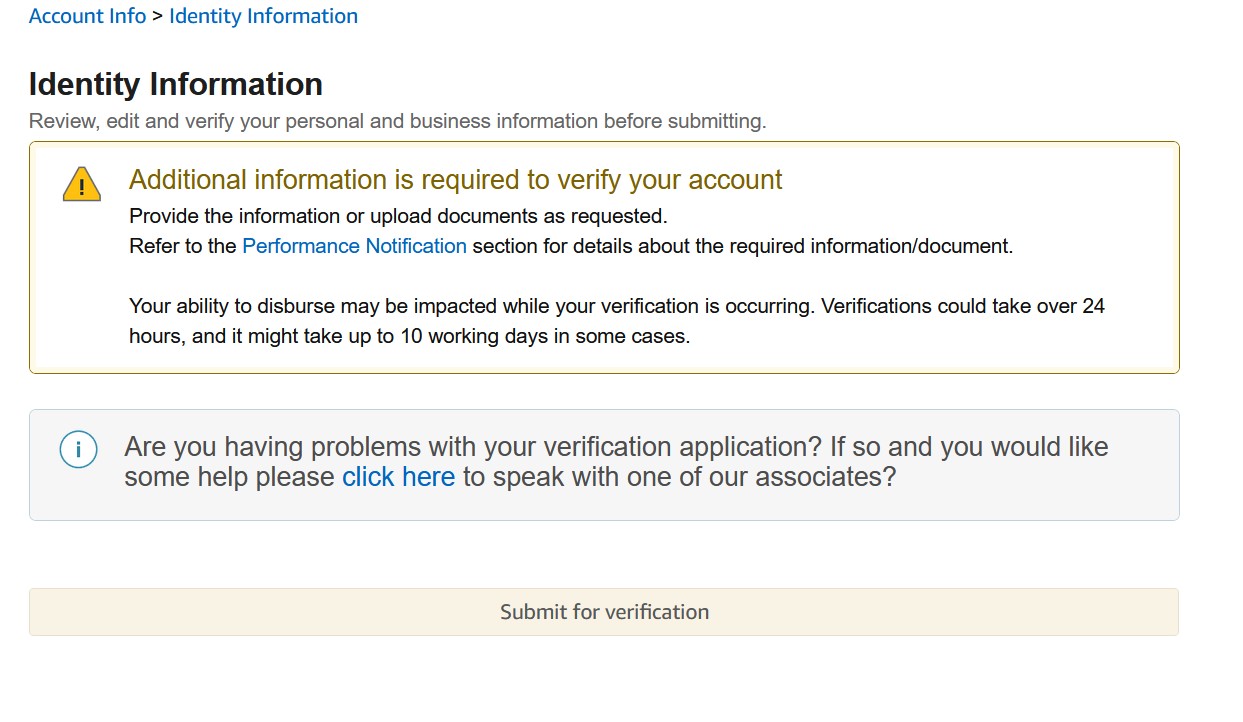Open the Performance Notification link
The width and height of the screenshot is (1243, 722).
pos(354,246)
